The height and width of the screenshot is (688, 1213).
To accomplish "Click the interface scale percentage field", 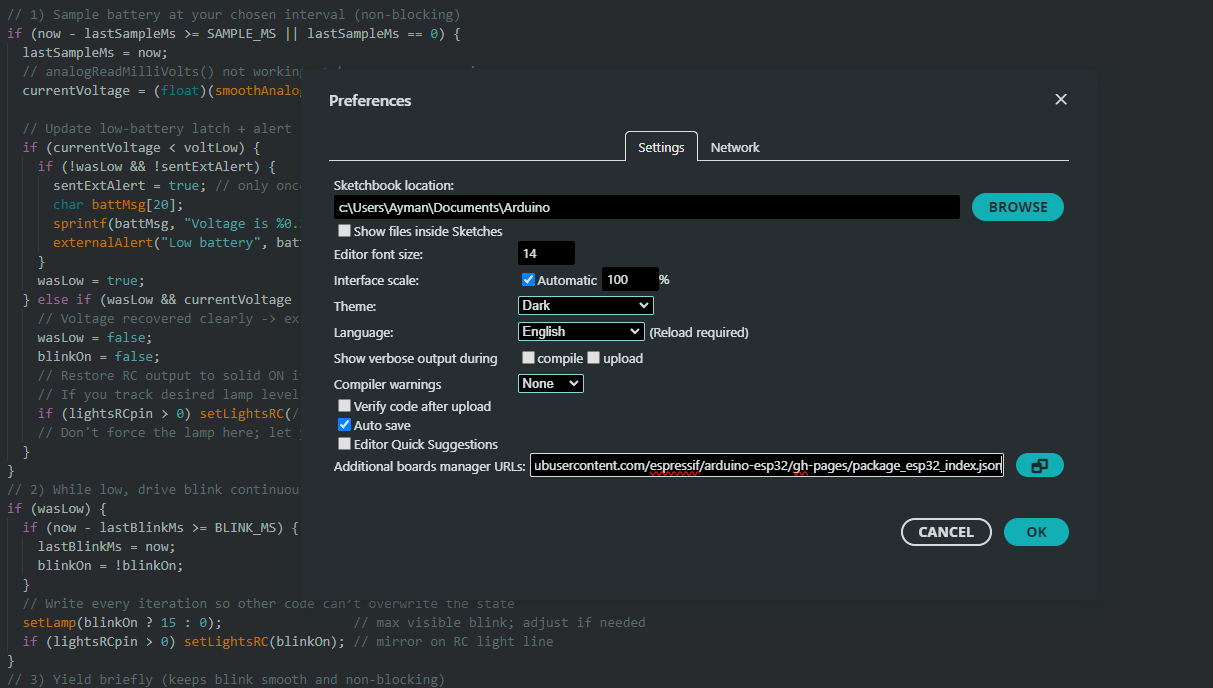I will pos(630,280).
